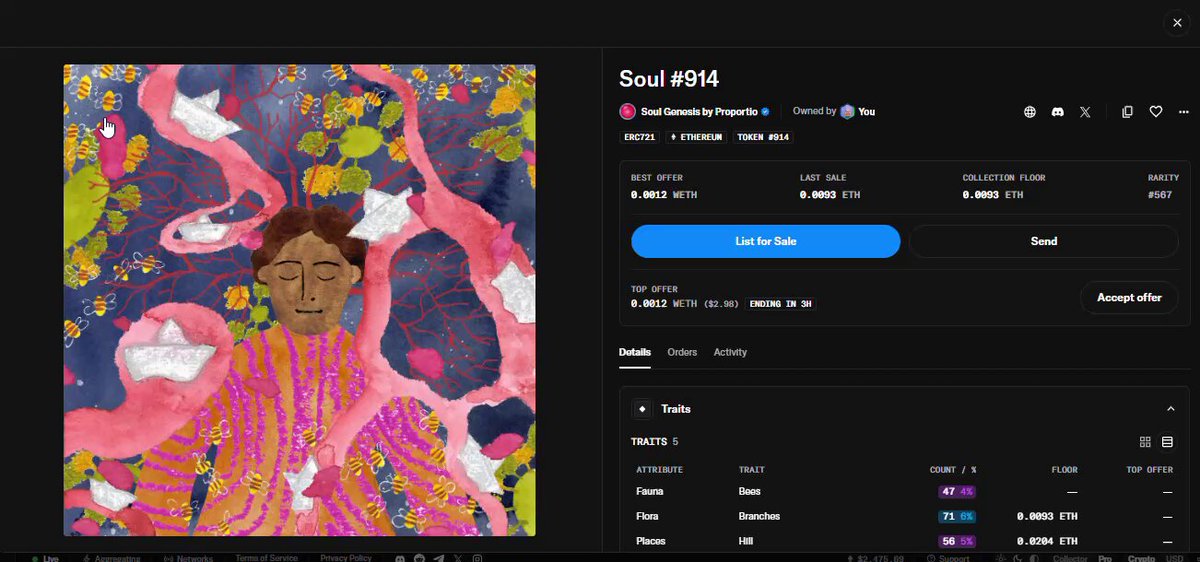Open the Discord link icon

pos(1057,112)
